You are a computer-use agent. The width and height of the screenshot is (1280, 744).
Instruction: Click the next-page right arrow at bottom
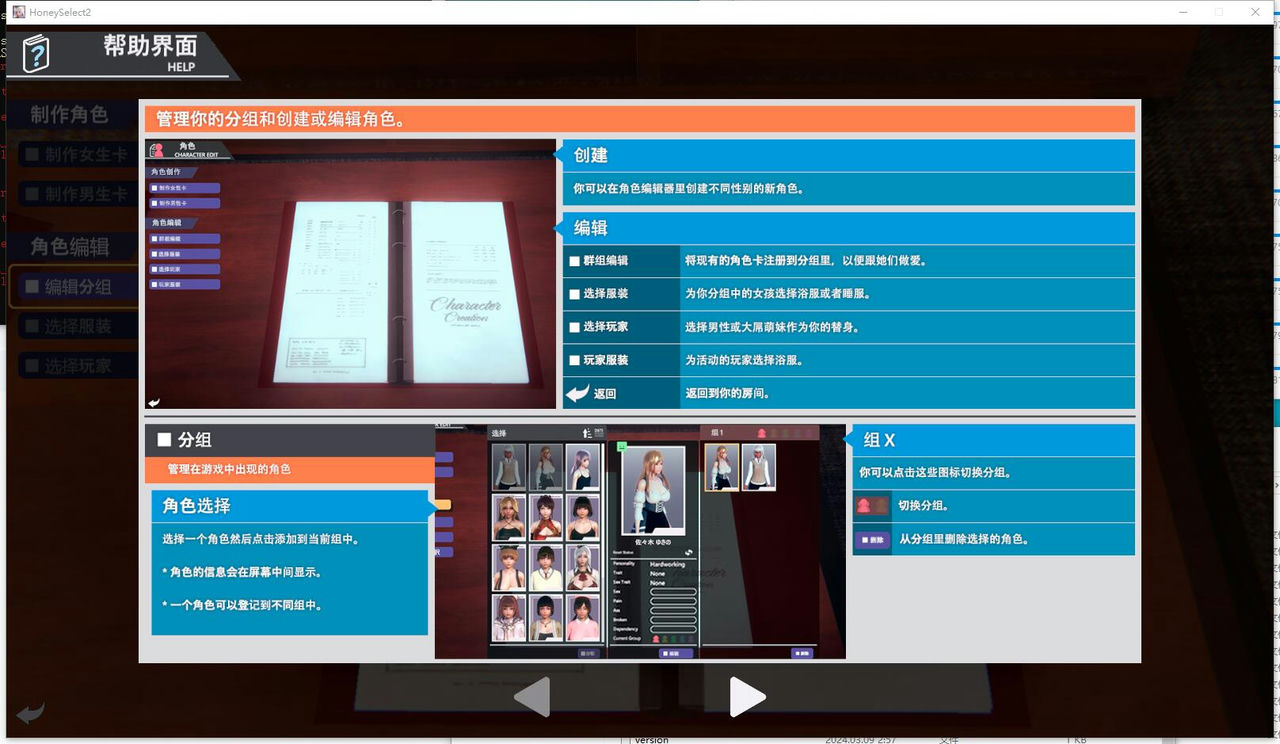[748, 697]
